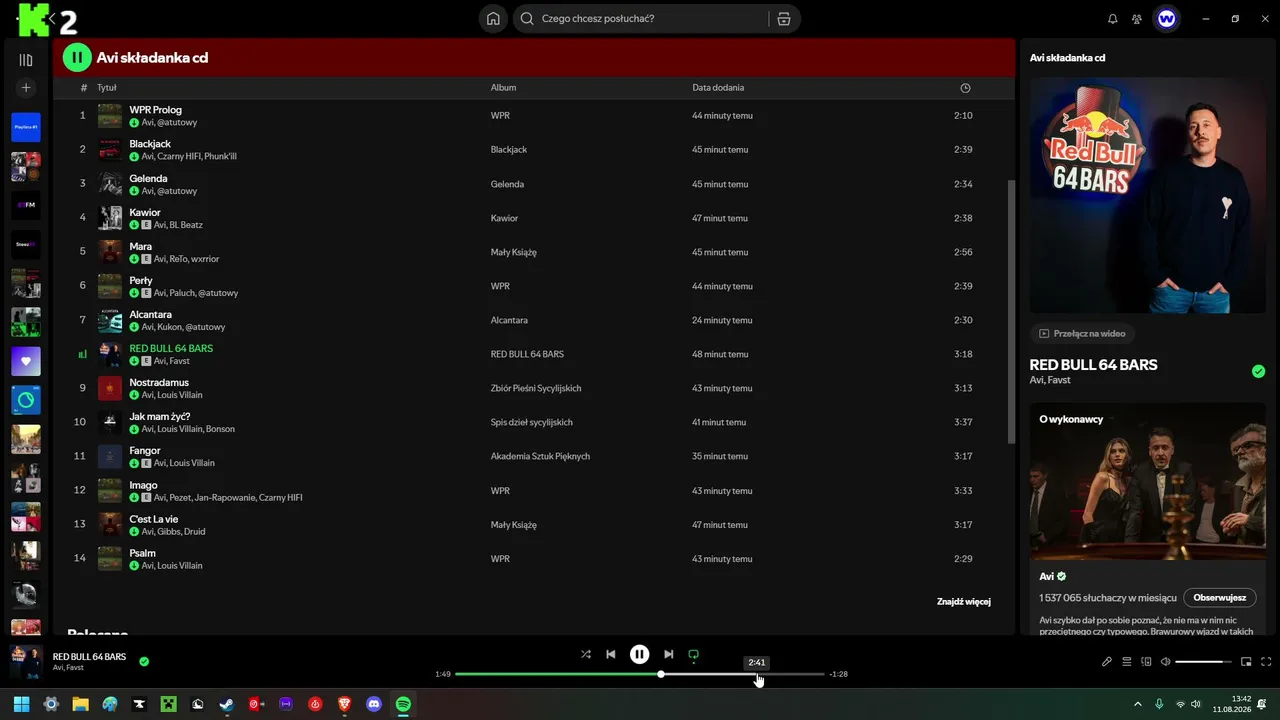Toggle repeat mode
The image size is (1280, 720).
tap(694, 655)
